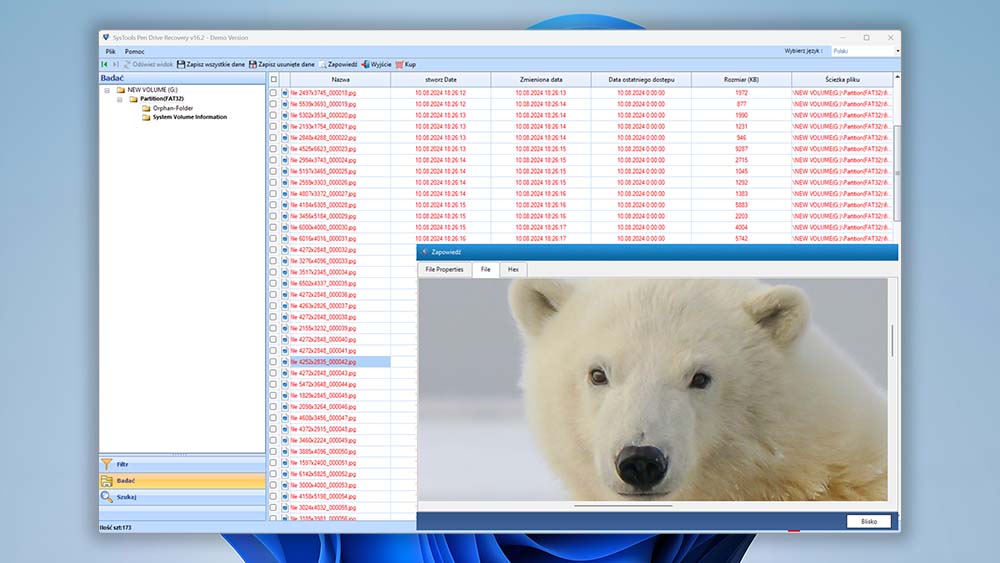
Task: Click Zapisz usunięte dane save icon
Action: [253, 64]
